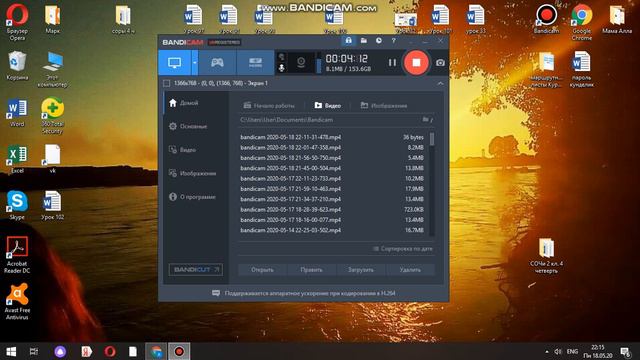Open output folder icon in title bar
The image size is (640, 360).
click(363, 40)
